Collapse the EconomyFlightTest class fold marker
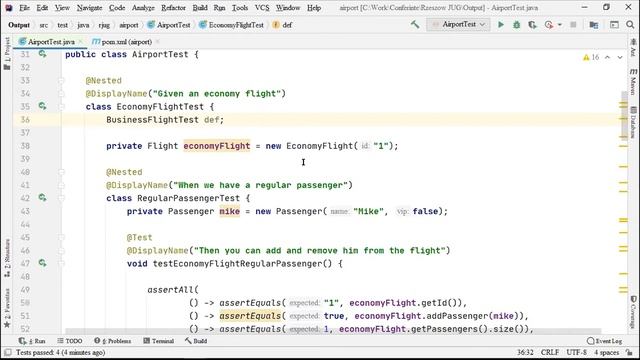 [61, 107]
